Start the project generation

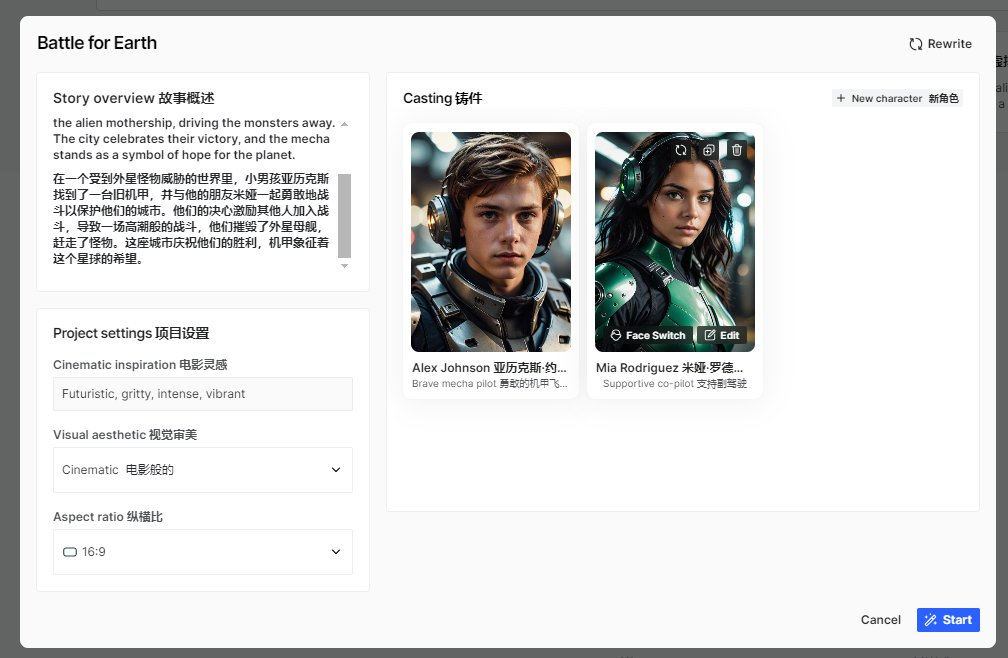click(x=948, y=619)
